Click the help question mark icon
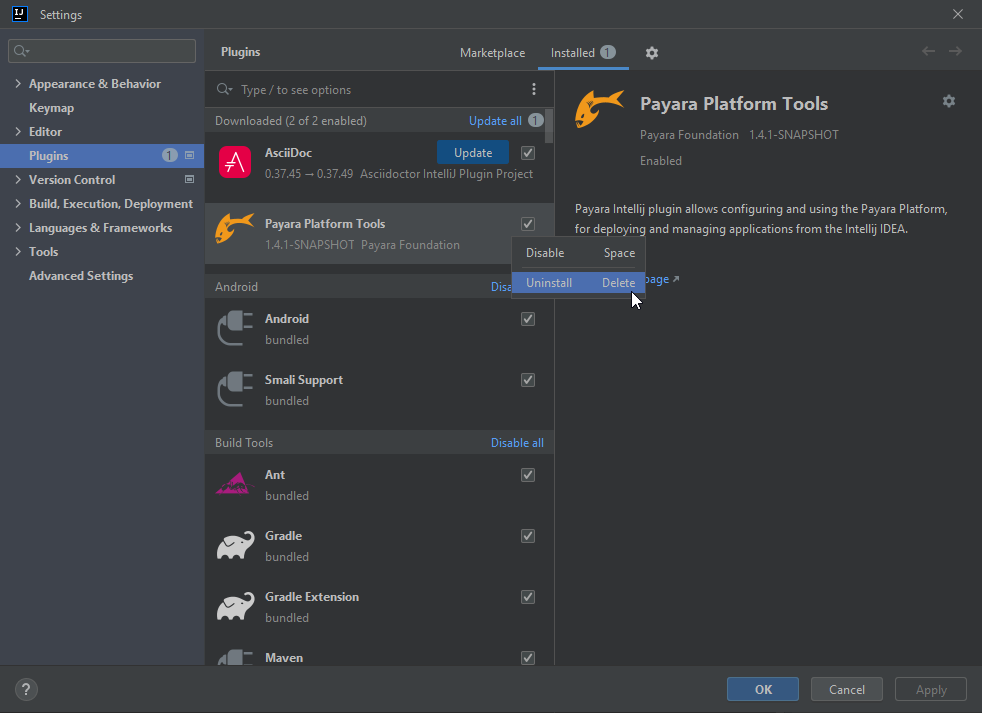This screenshot has height=713, width=982. [26, 689]
